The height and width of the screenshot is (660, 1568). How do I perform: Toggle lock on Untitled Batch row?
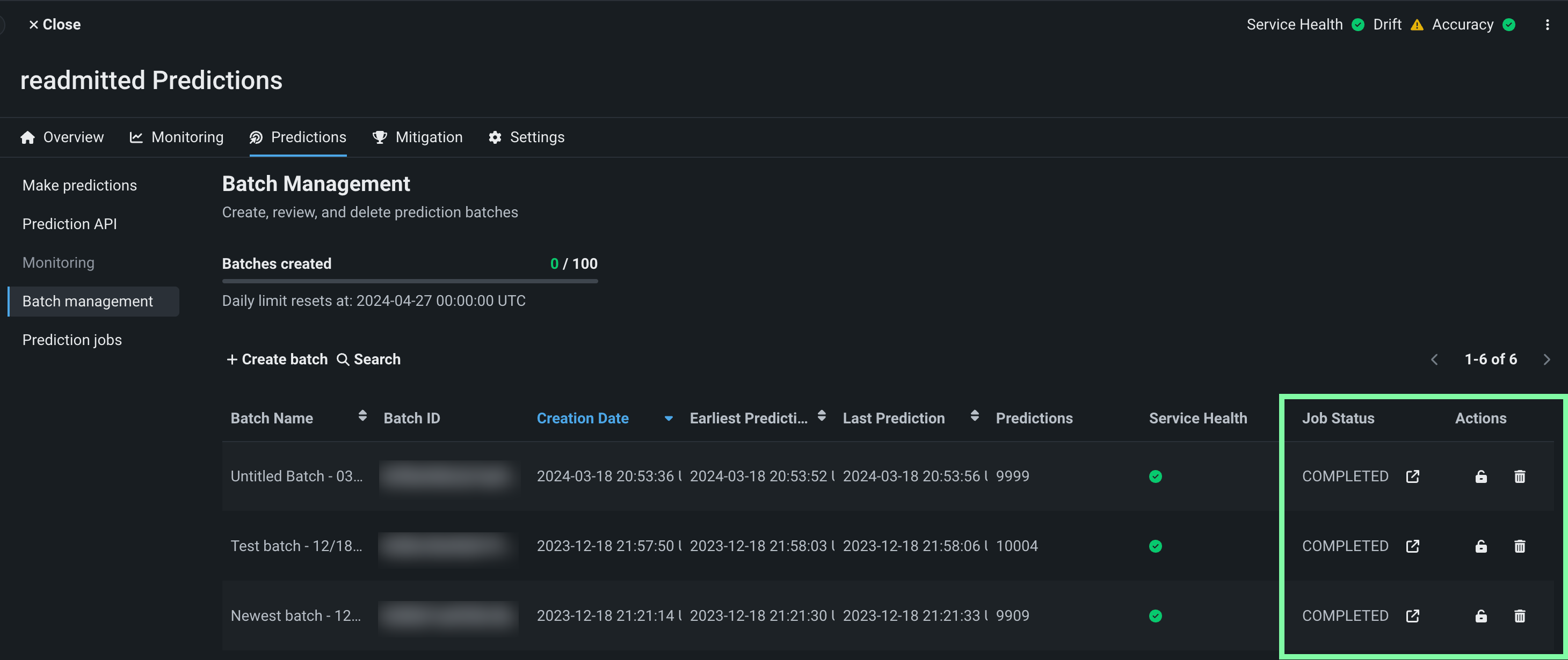(1480, 476)
